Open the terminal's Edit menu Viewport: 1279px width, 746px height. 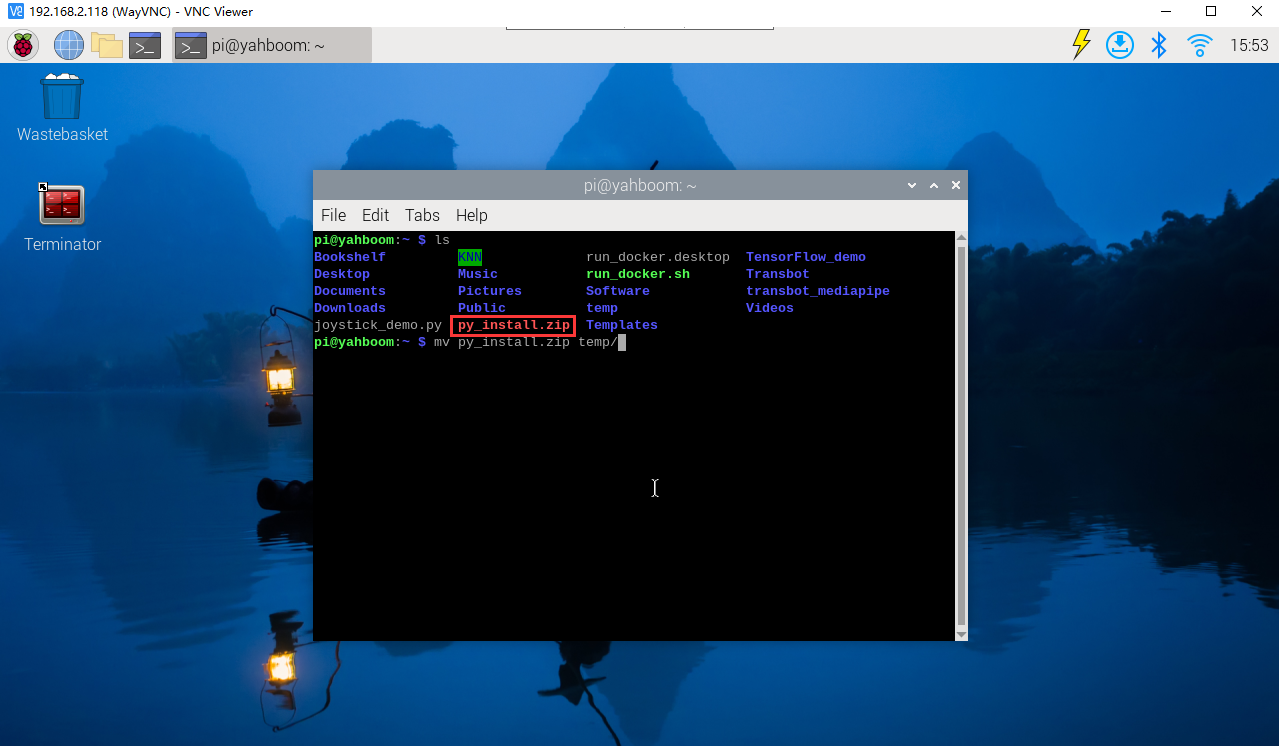click(375, 215)
